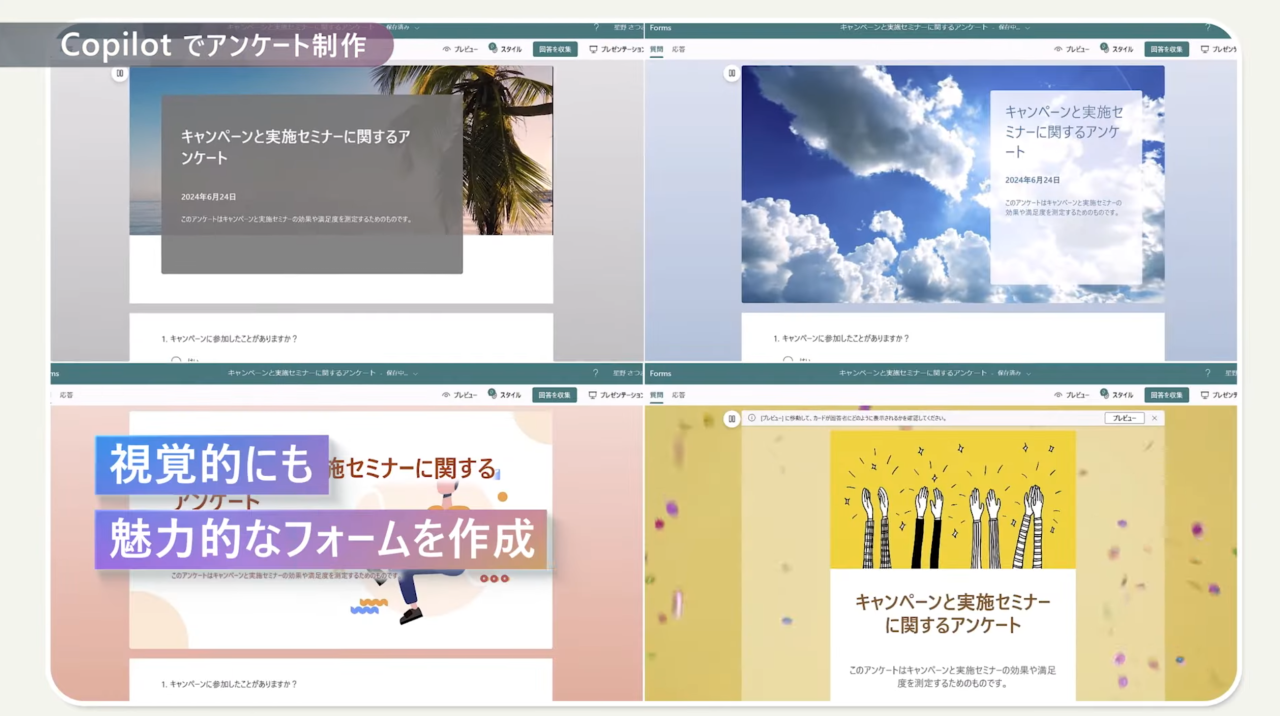Click the プレビュー button in the yellow notice bar
The image size is (1280, 716).
click(1124, 418)
